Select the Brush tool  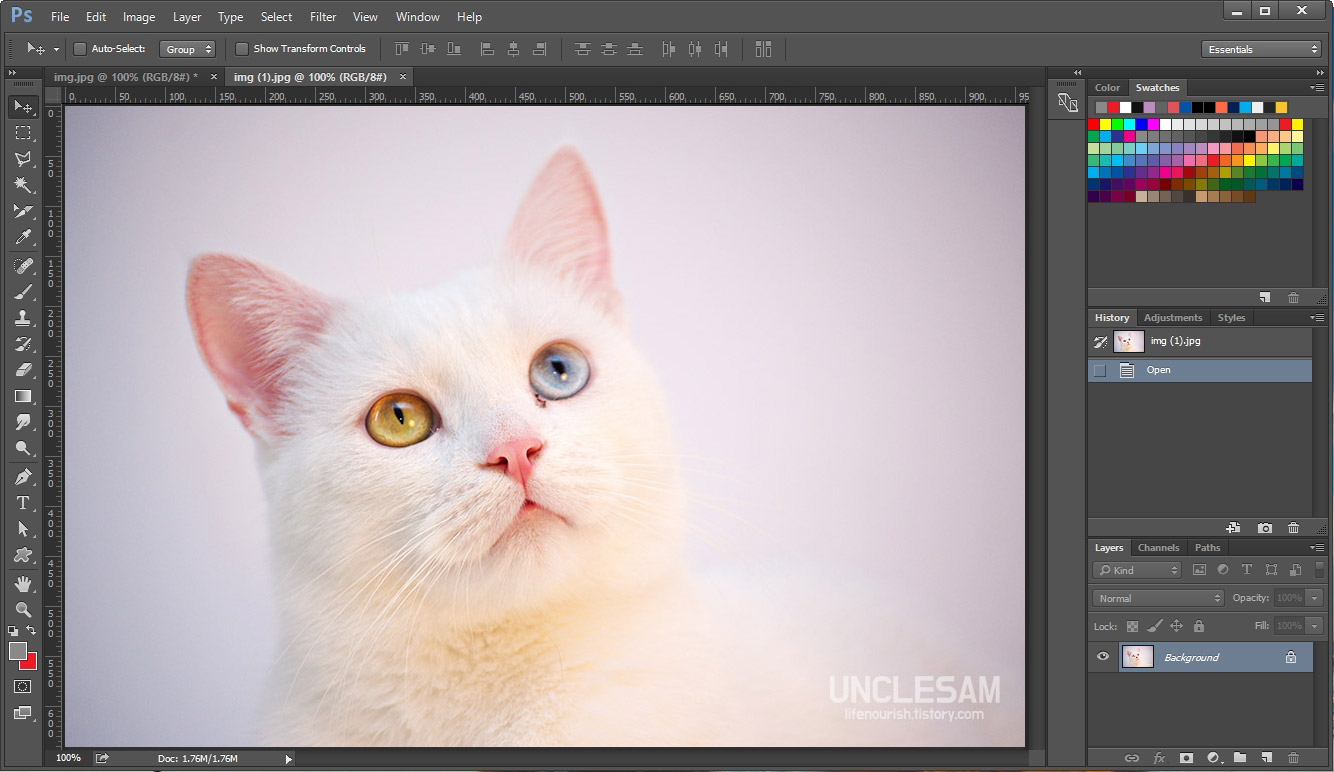(22, 292)
